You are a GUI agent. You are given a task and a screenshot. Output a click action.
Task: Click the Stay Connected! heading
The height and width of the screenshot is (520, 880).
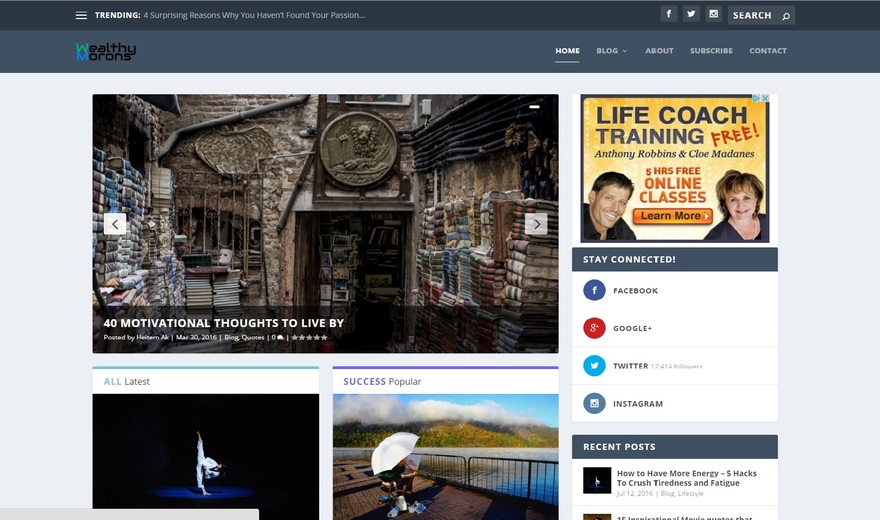[629, 259]
